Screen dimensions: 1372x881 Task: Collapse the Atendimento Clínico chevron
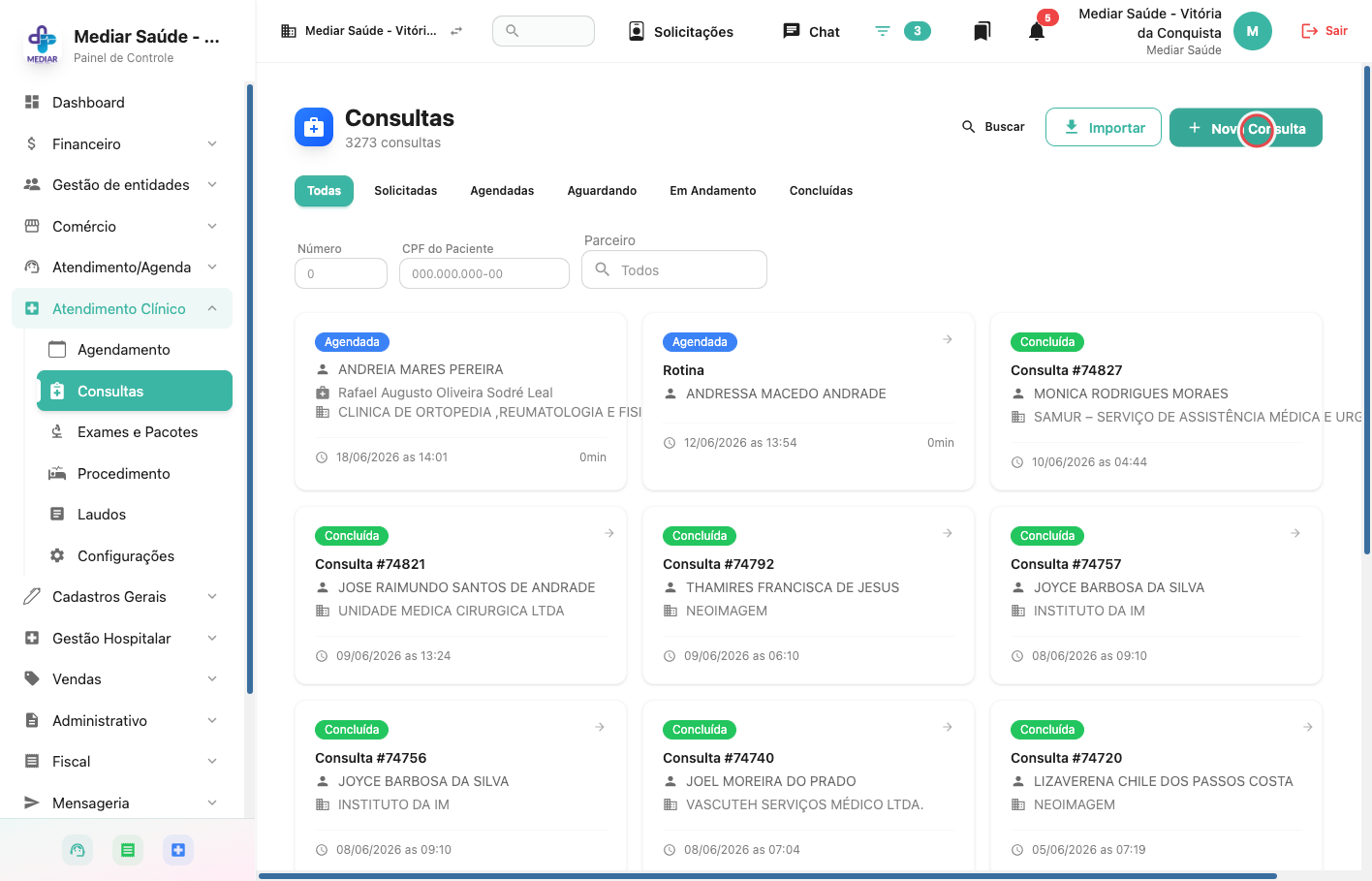(x=212, y=308)
